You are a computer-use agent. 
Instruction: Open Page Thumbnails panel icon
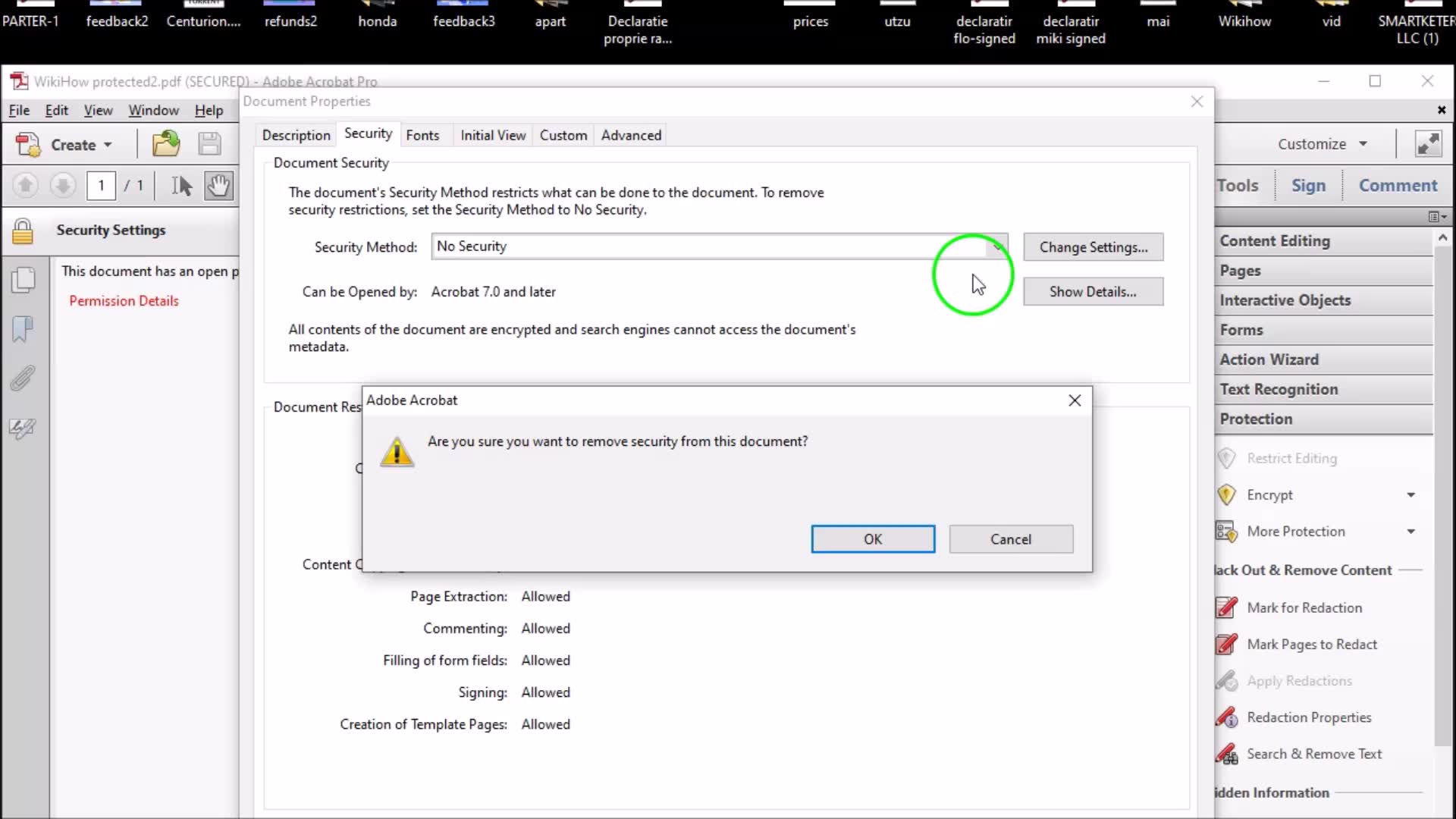coord(23,280)
